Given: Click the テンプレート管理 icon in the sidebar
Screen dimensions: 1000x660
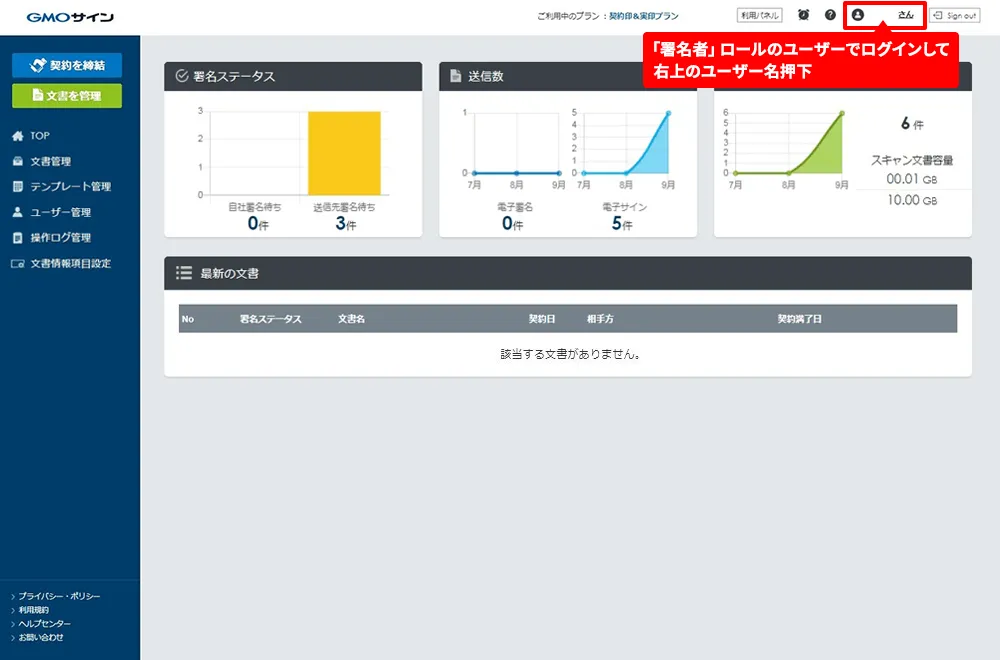Looking at the screenshot, I should 17,187.
